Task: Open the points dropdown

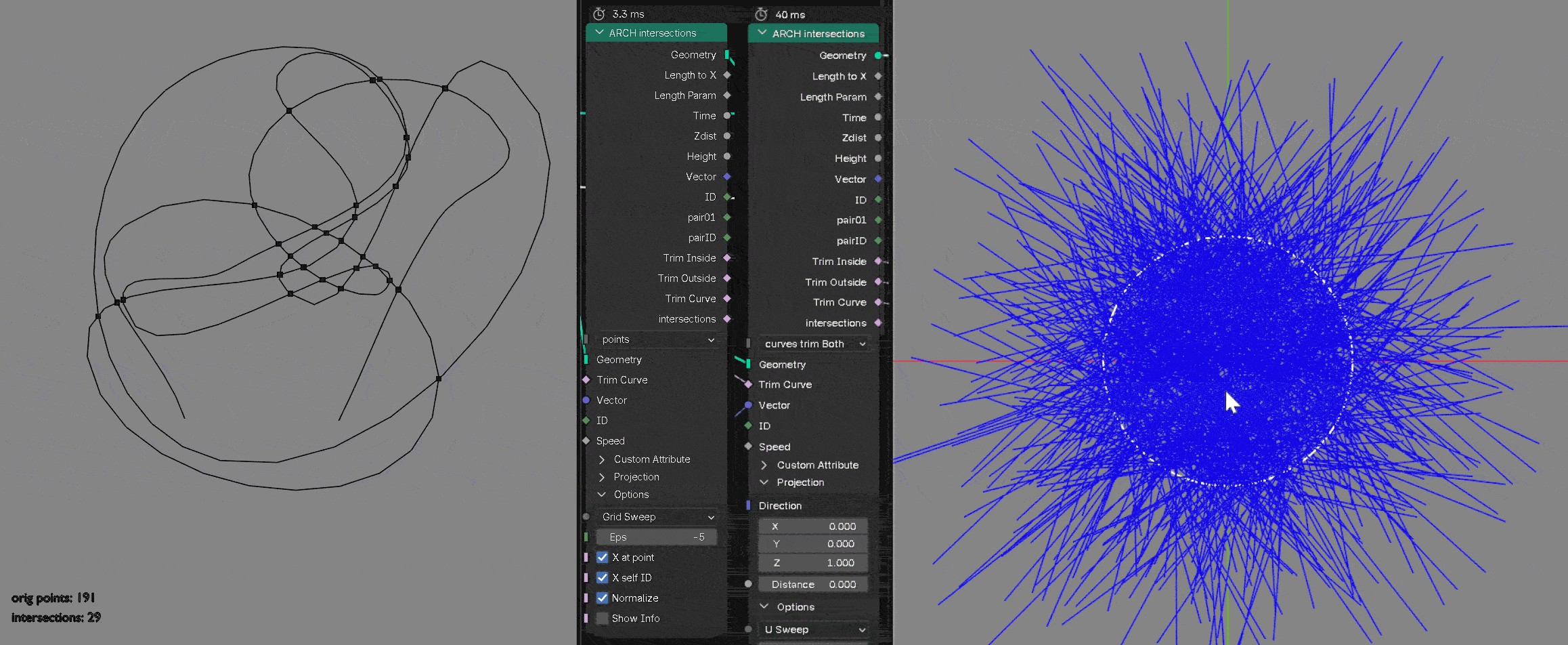Action: [655, 339]
